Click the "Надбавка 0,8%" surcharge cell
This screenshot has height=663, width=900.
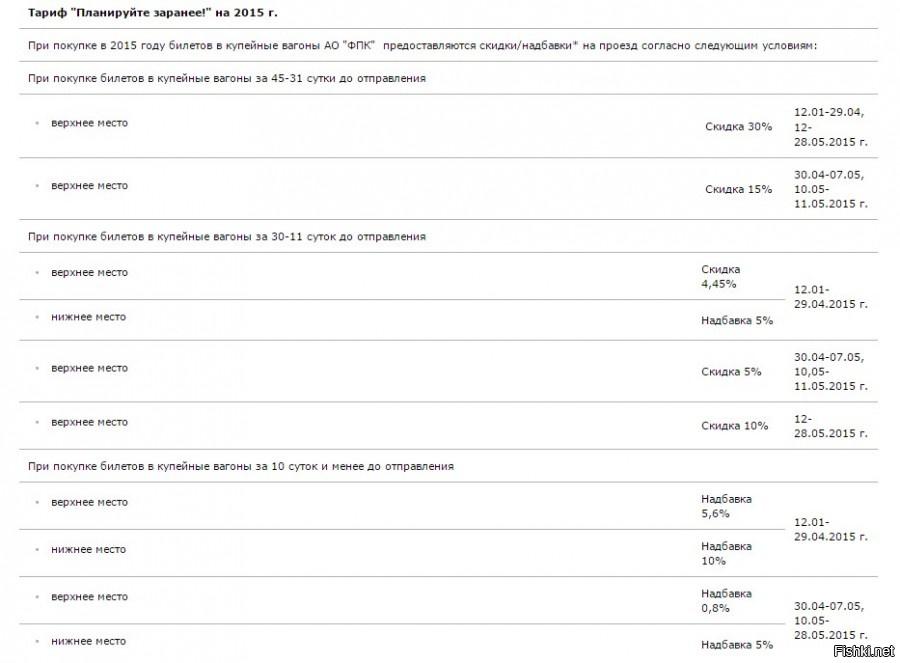coord(726,600)
